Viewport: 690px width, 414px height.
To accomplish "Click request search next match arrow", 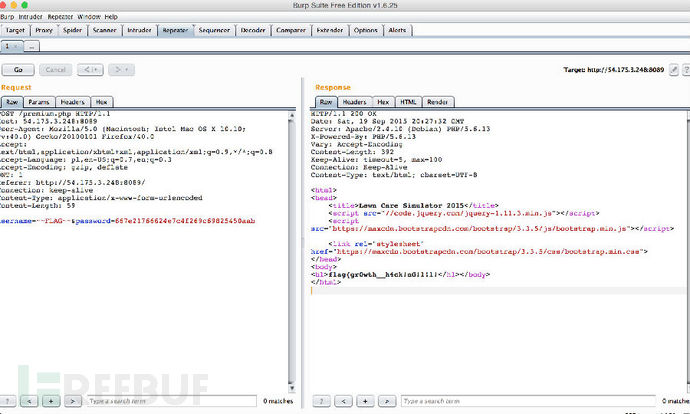I will coord(73,401).
